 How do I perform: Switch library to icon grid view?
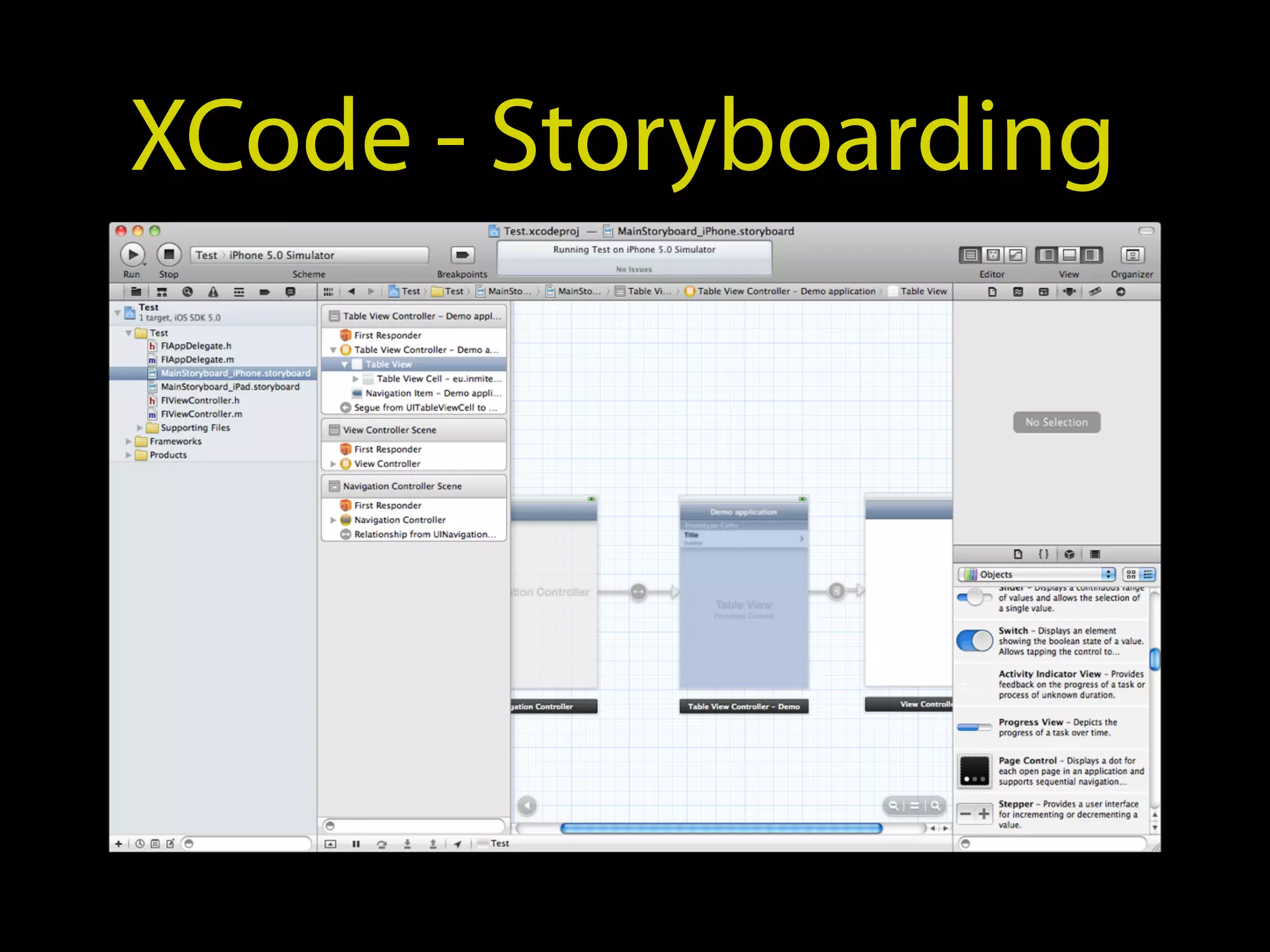tap(1131, 575)
